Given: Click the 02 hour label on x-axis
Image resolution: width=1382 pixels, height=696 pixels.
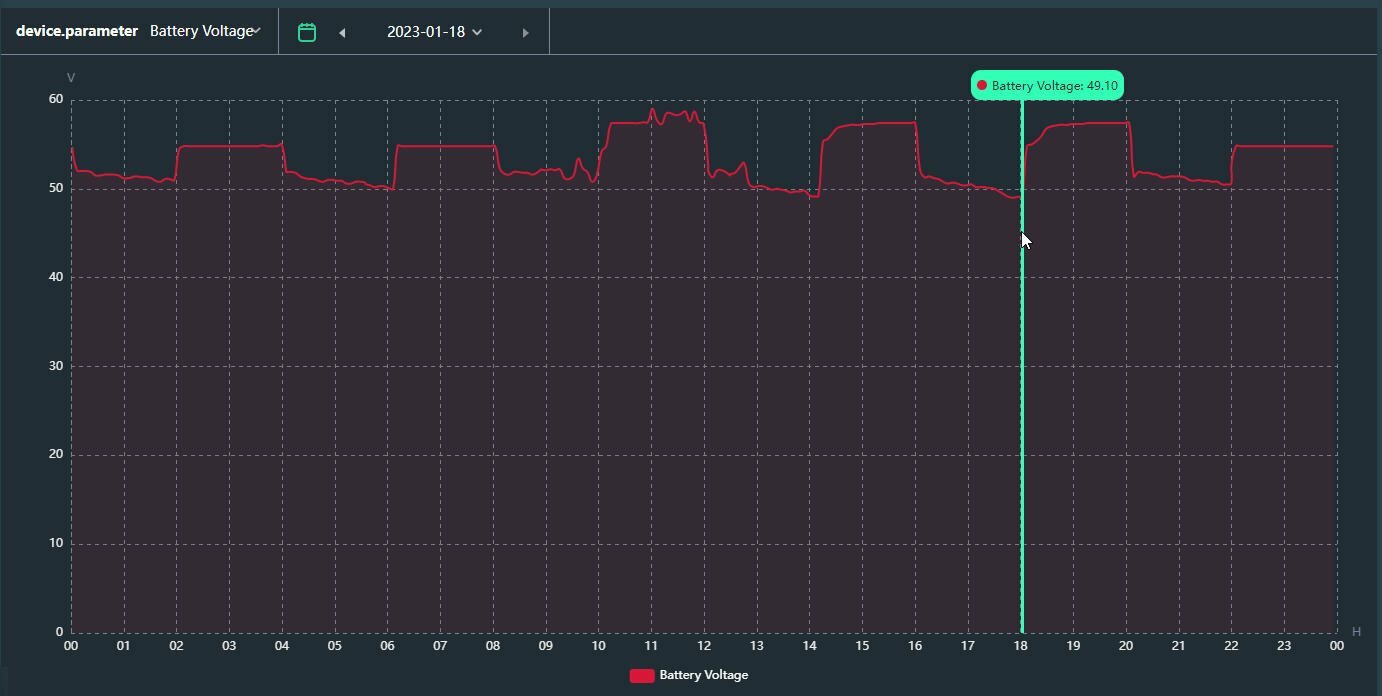Looking at the screenshot, I should tap(176, 646).
